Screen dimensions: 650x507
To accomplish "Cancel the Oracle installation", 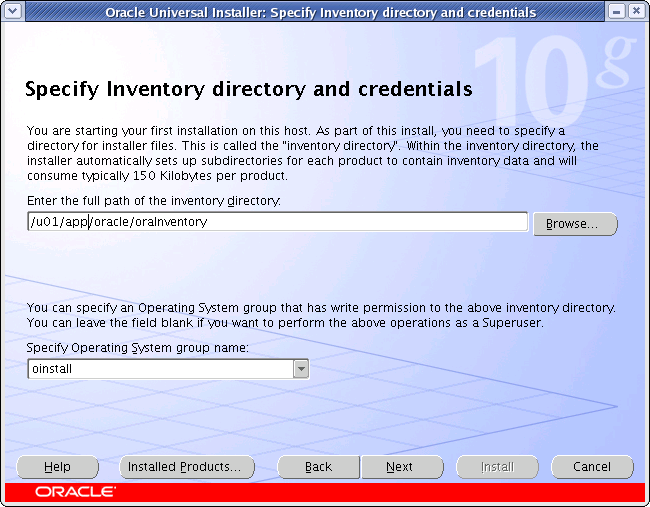I will tap(592, 467).
